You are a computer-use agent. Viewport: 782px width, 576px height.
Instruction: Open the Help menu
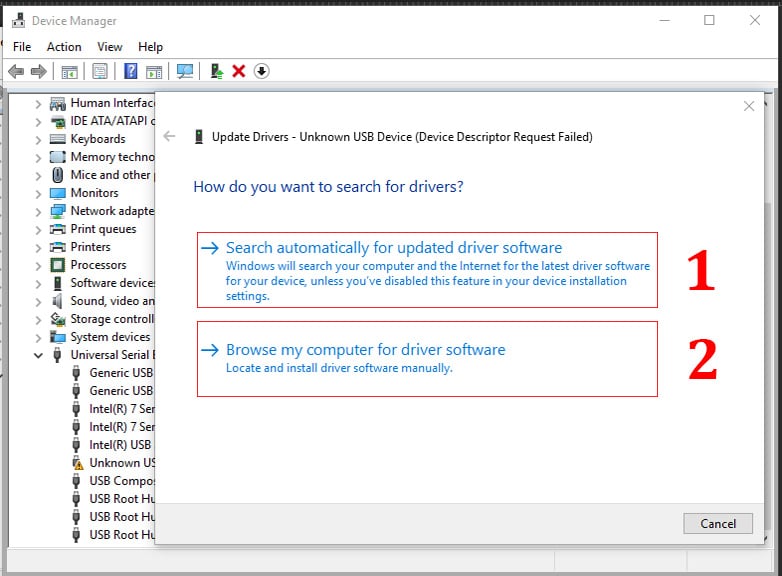click(151, 47)
